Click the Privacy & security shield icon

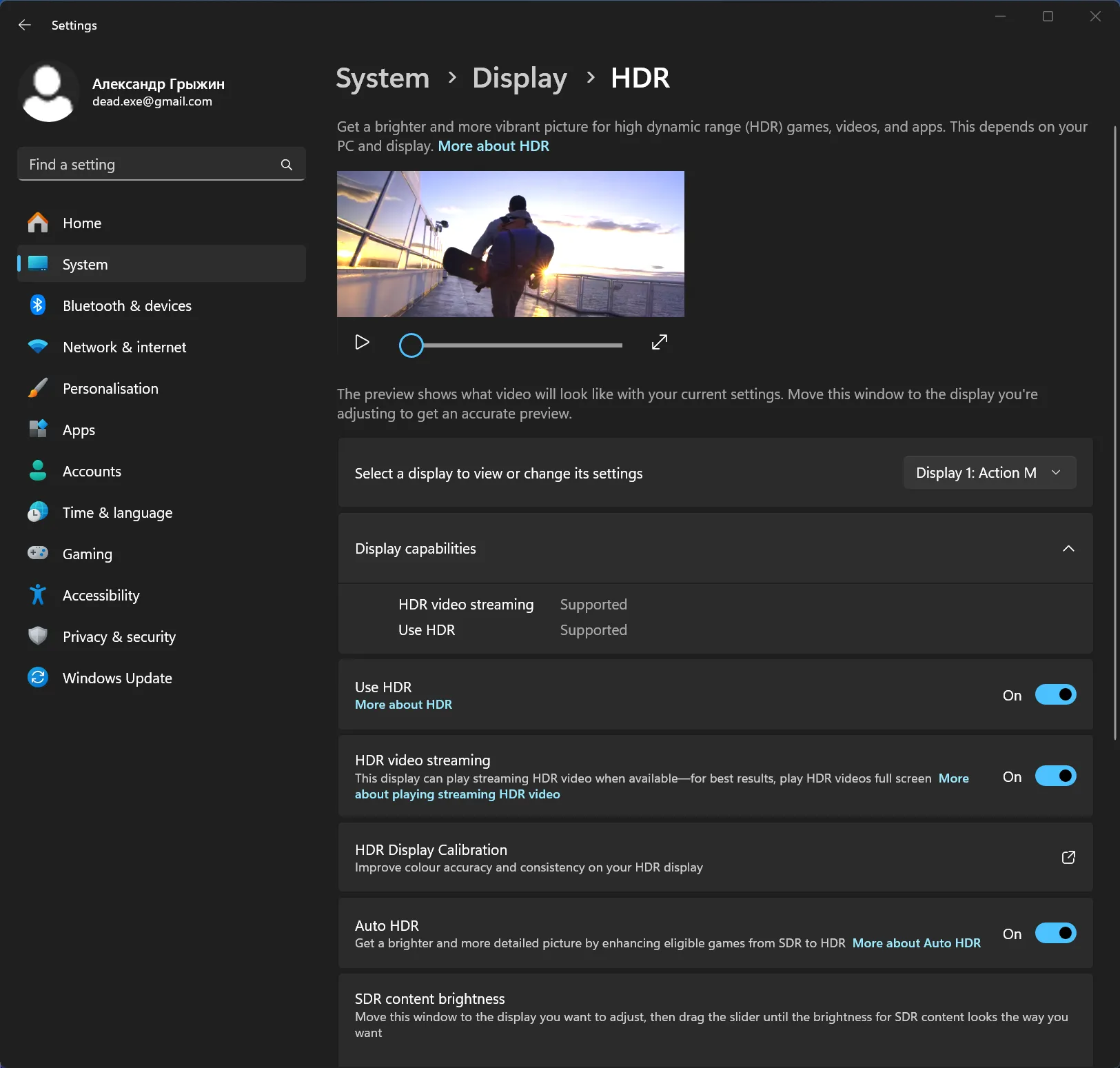pyautogui.click(x=38, y=636)
